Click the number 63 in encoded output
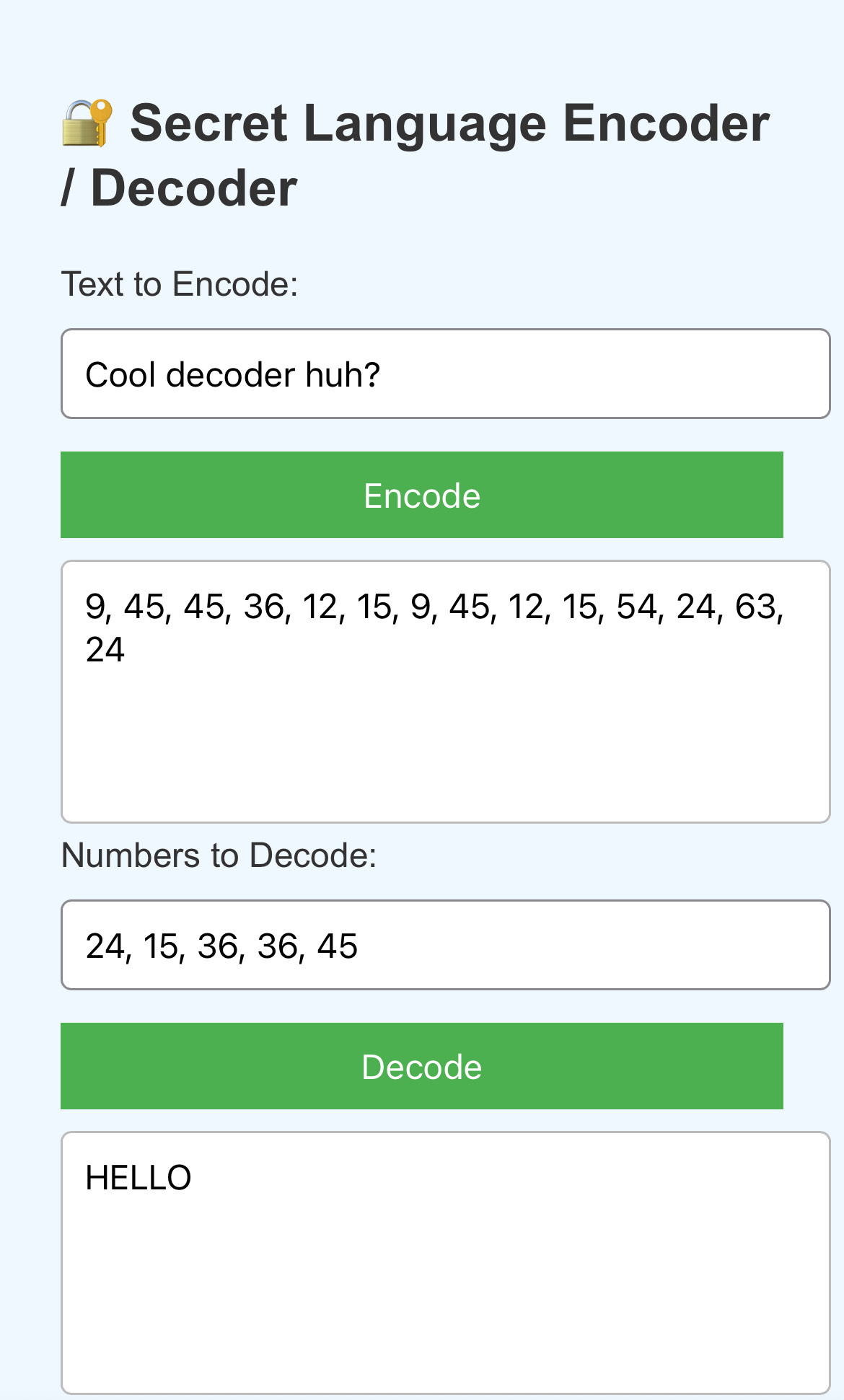The image size is (844, 1400). click(755, 607)
